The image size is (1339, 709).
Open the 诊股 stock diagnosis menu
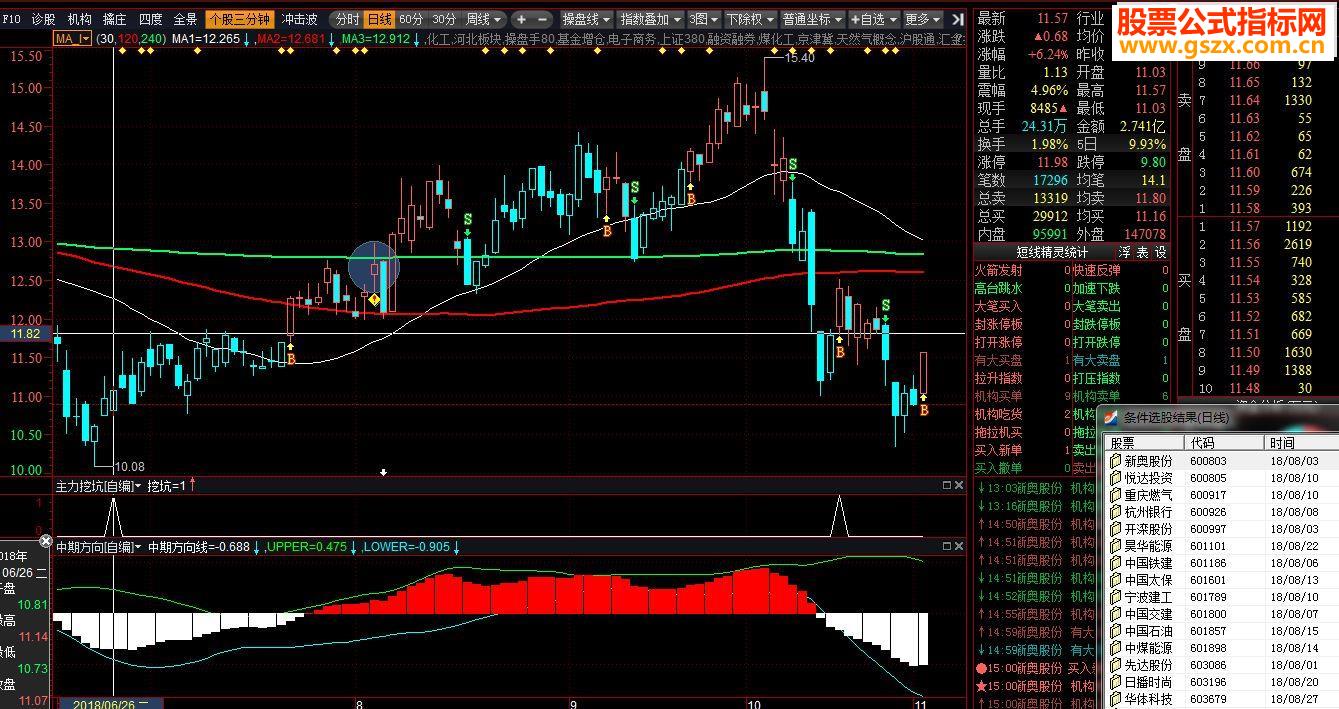pos(43,19)
